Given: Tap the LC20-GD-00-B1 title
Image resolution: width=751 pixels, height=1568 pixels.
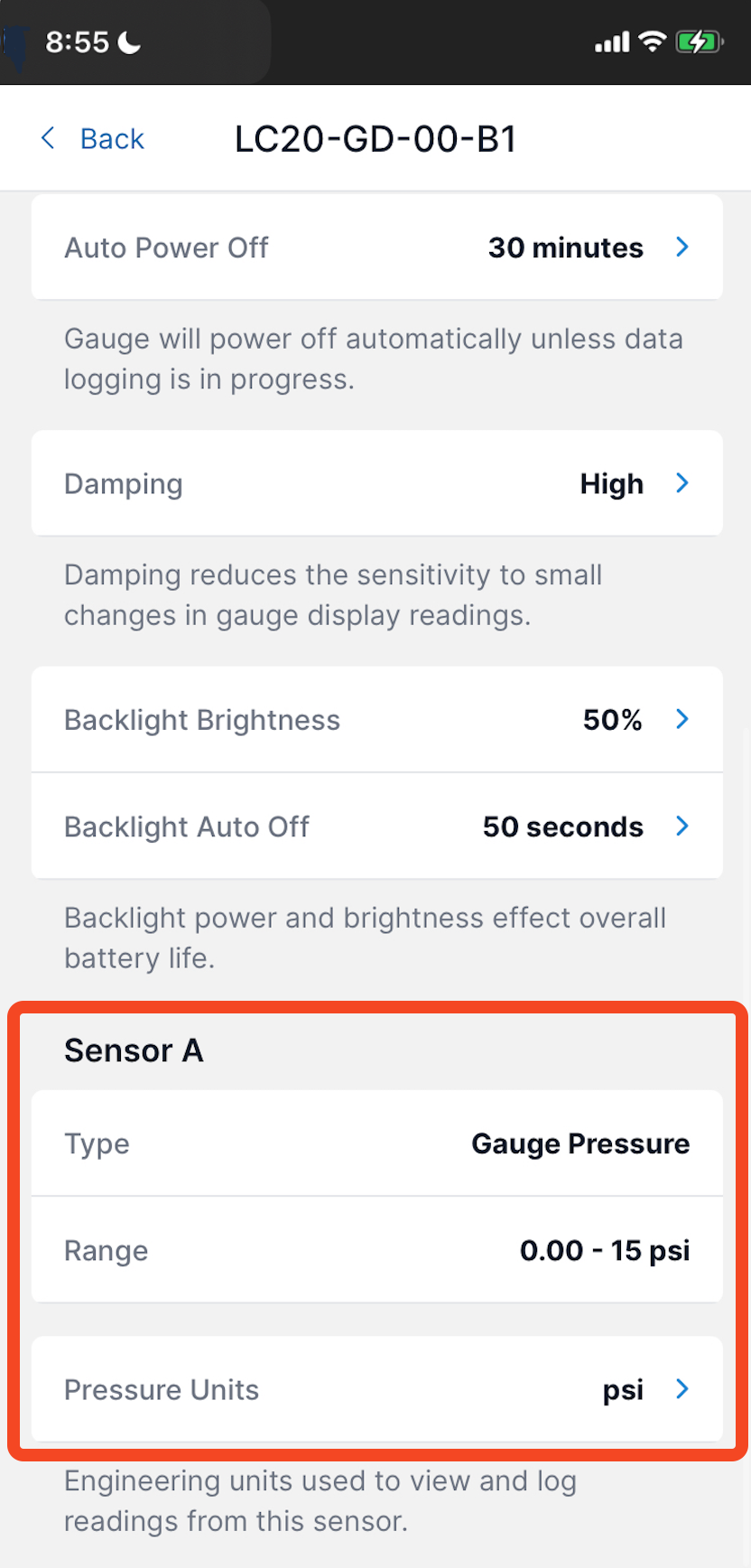Looking at the screenshot, I should (x=375, y=139).
